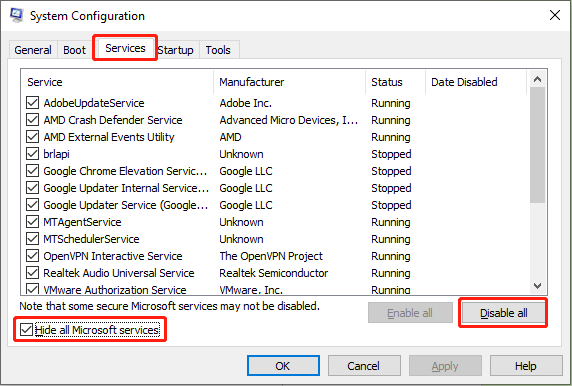Uncheck AMD Crash Defender Service checkbox

click(32, 120)
